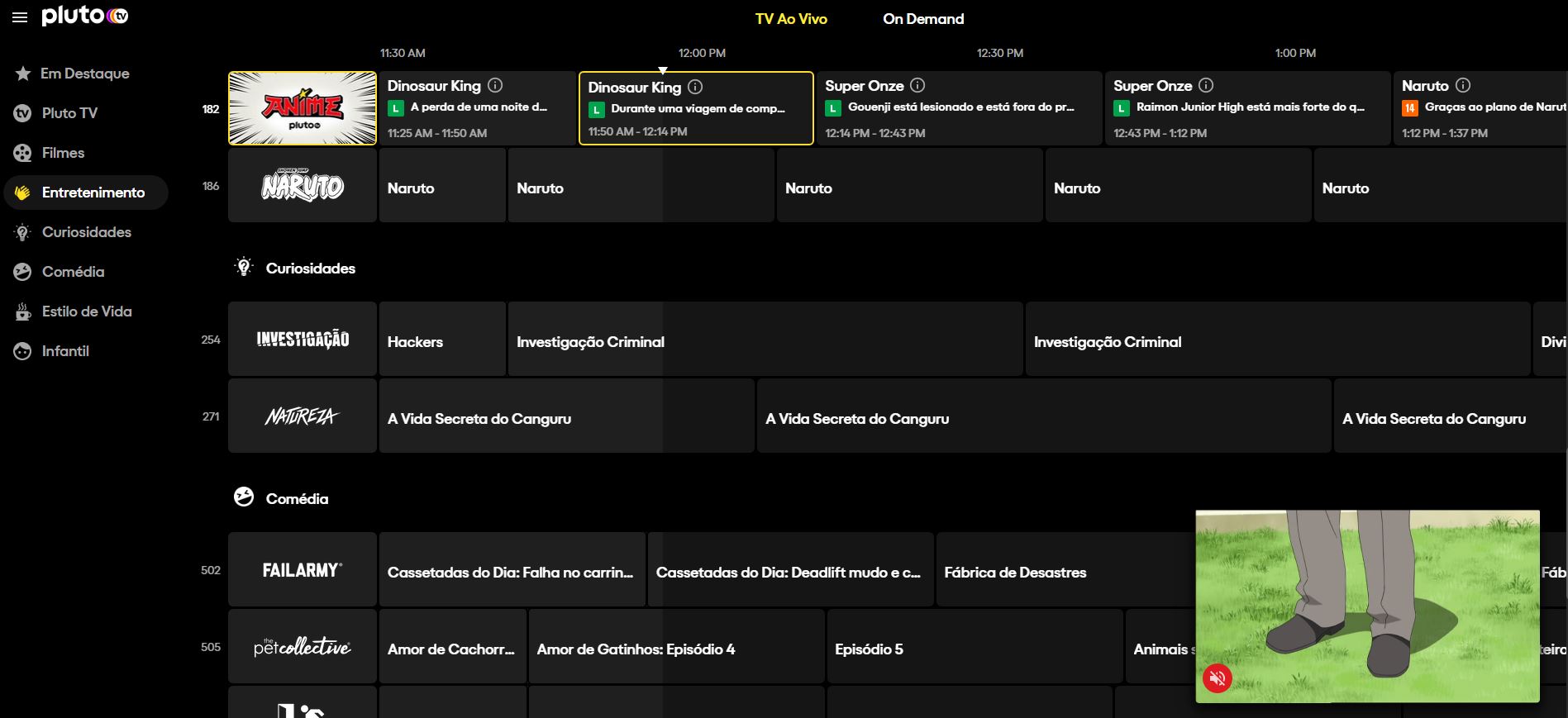Switch to TV Ao Vivo tab
The height and width of the screenshot is (718, 1568).
pyautogui.click(x=791, y=19)
